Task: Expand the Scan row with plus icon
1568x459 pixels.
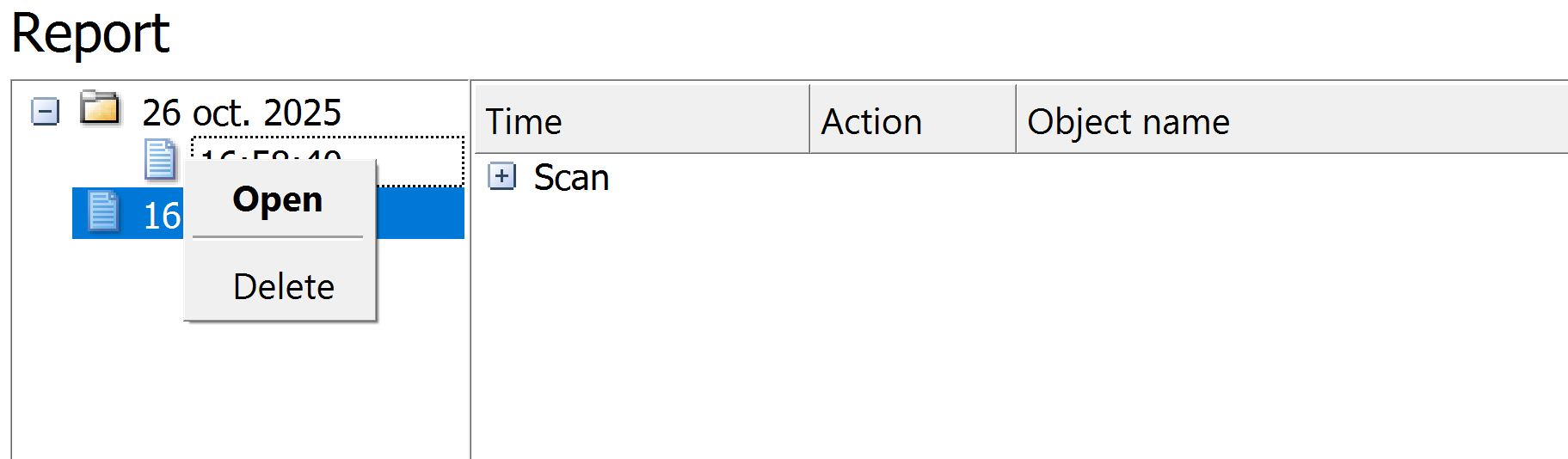Action: tap(501, 176)
